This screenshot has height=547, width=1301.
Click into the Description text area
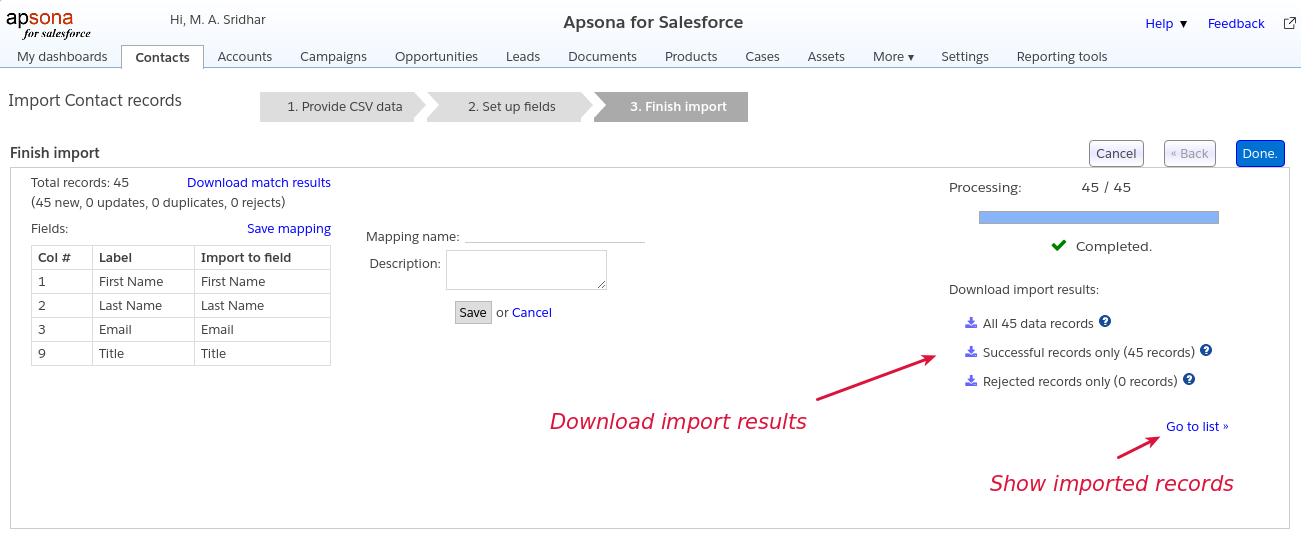point(526,270)
